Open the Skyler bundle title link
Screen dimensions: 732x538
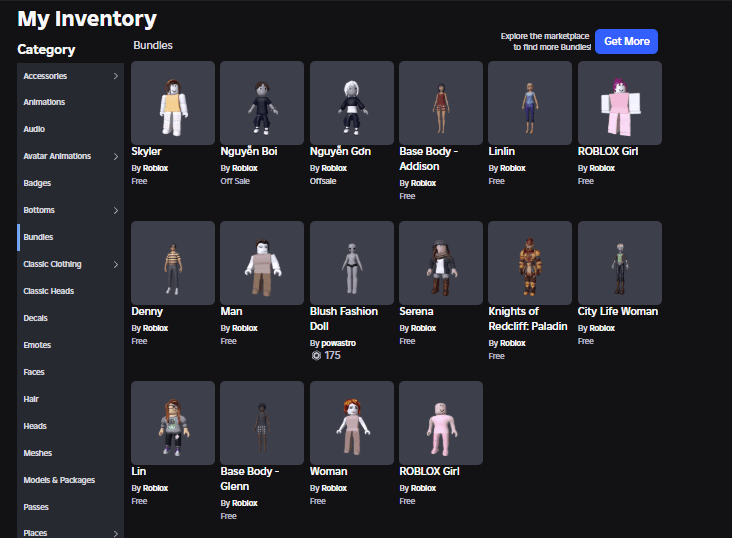point(146,151)
